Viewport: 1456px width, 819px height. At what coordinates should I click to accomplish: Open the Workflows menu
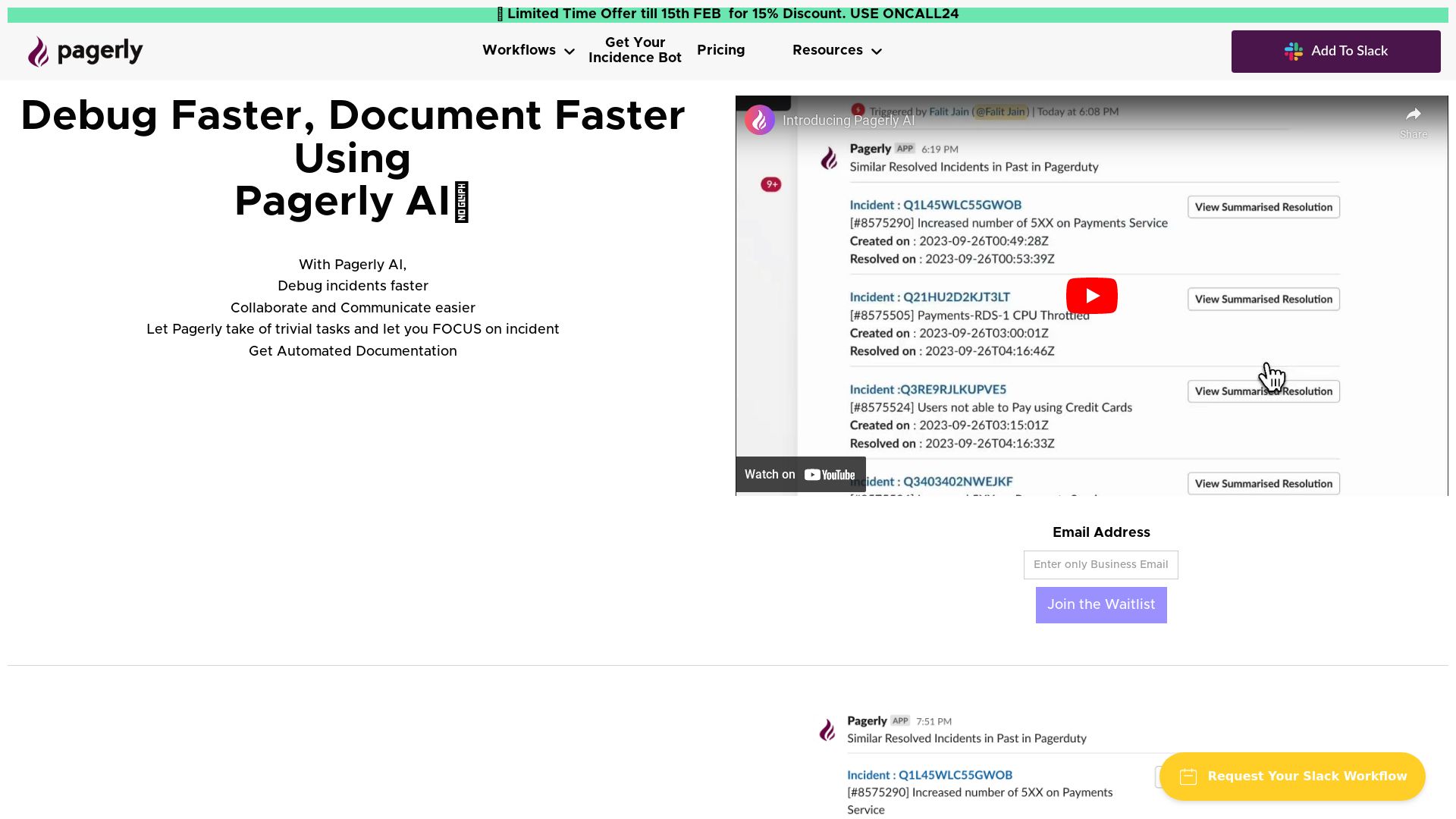click(519, 50)
